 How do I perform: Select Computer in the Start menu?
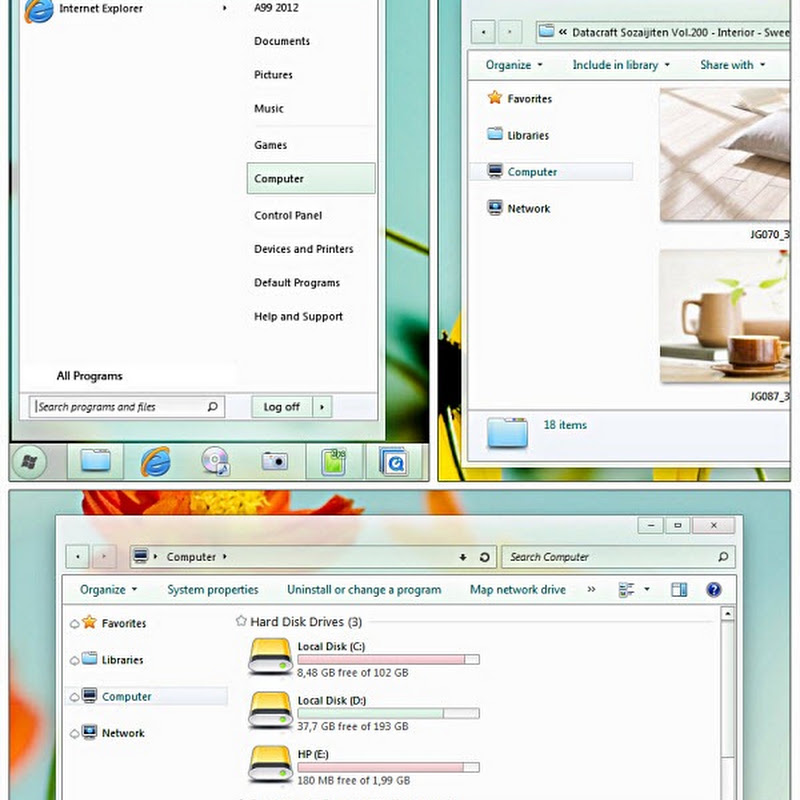[311, 179]
